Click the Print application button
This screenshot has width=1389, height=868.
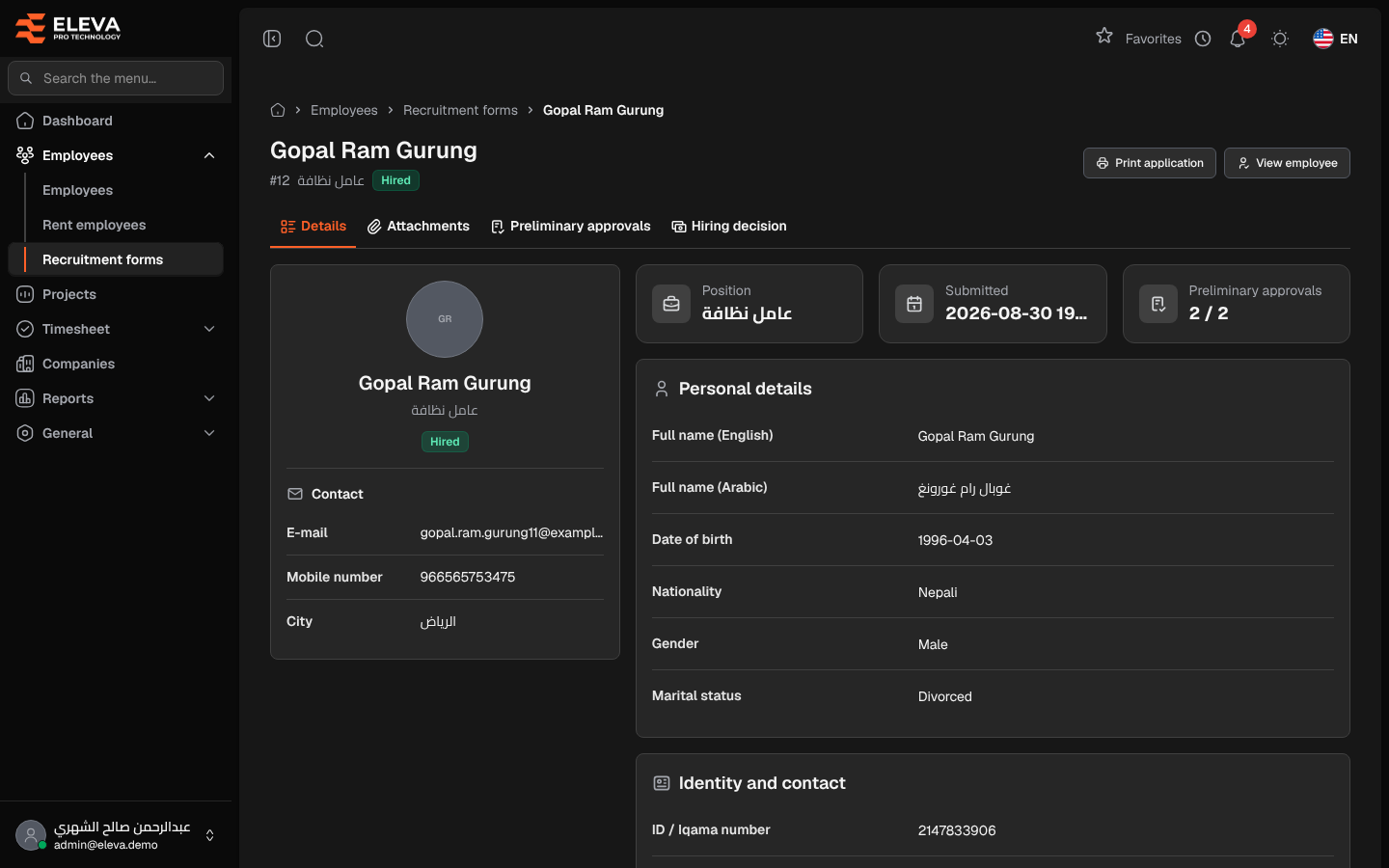coord(1150,163)
